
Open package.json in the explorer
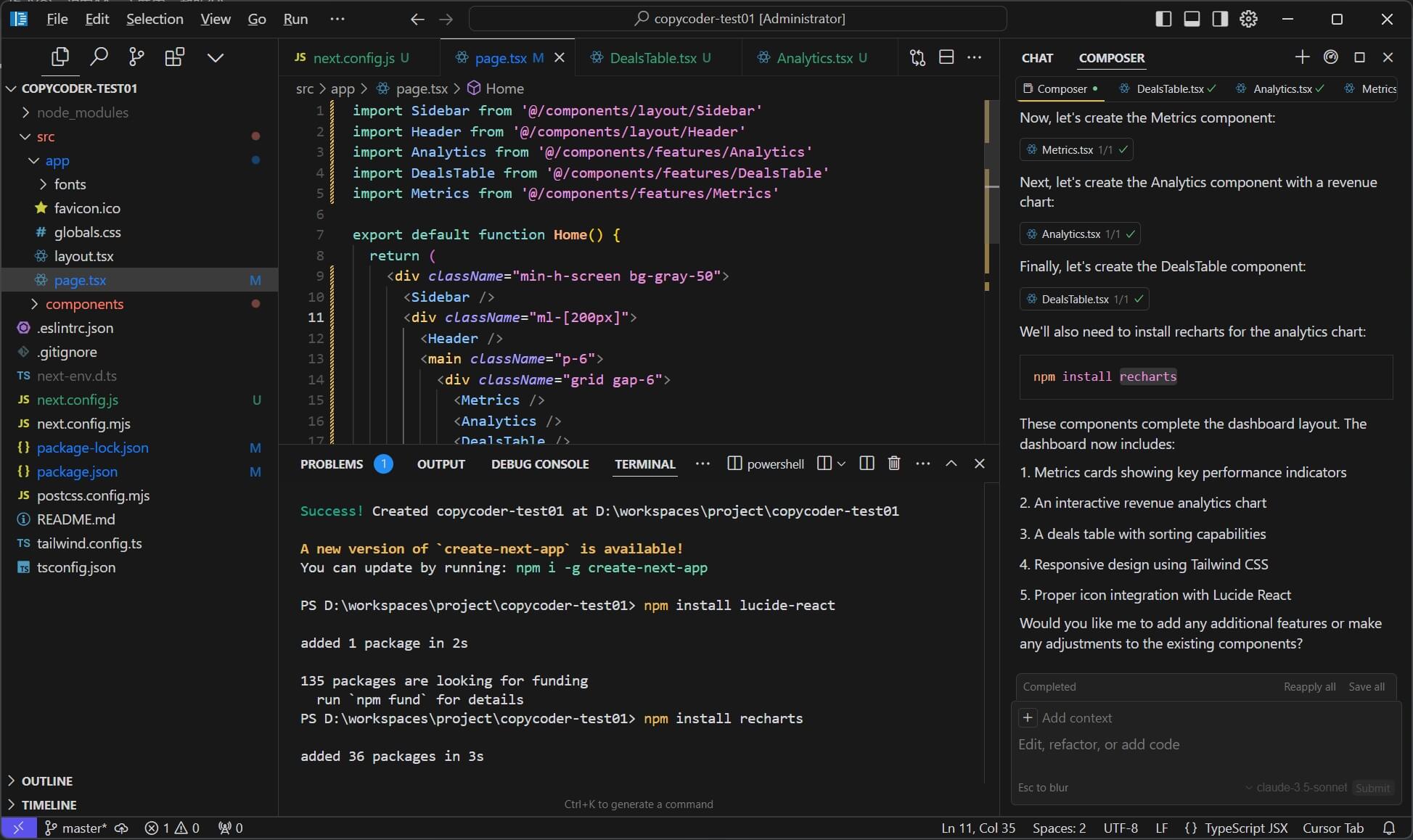tap(139, 472)
